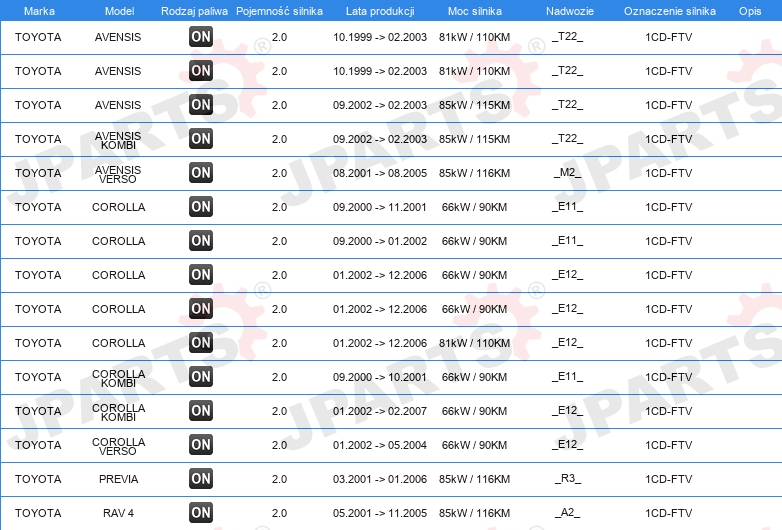Screen dimensions: 782x530
Task: Click 85kW / 115KM in the AVENSIS KOMBI row
Action: pos(474,139)
